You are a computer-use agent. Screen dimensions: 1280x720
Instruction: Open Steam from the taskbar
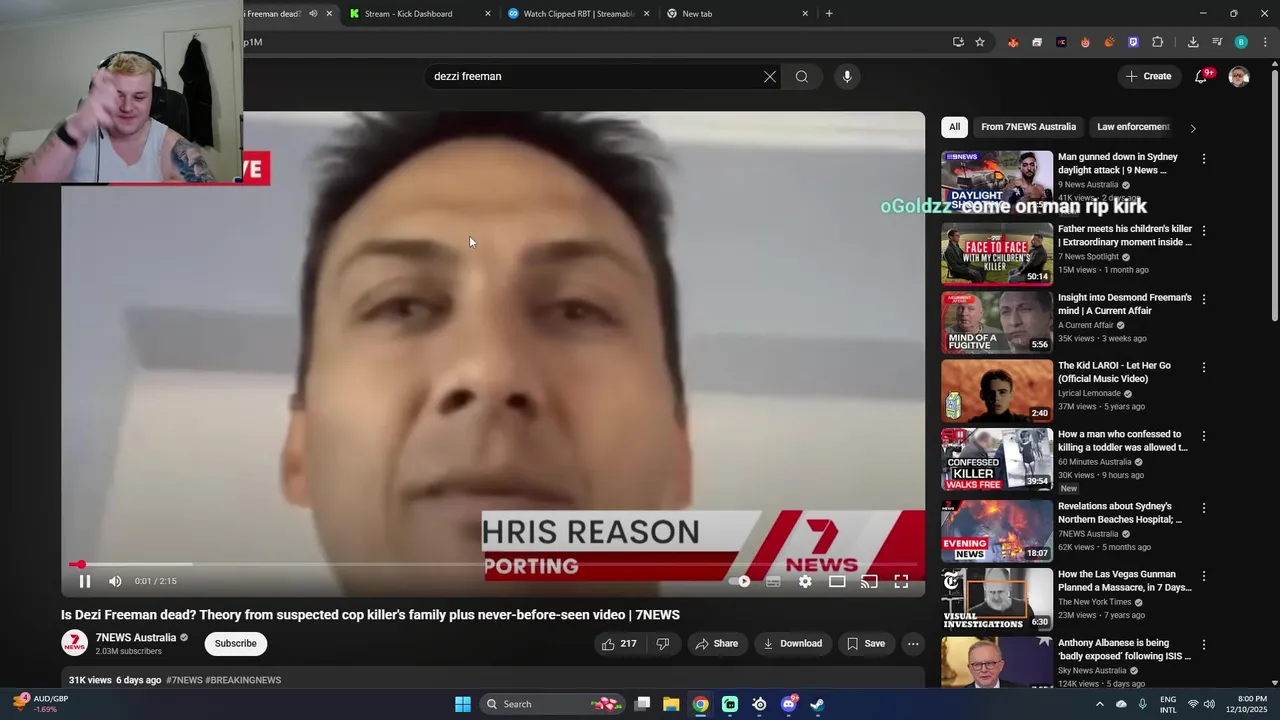point(817,704)
